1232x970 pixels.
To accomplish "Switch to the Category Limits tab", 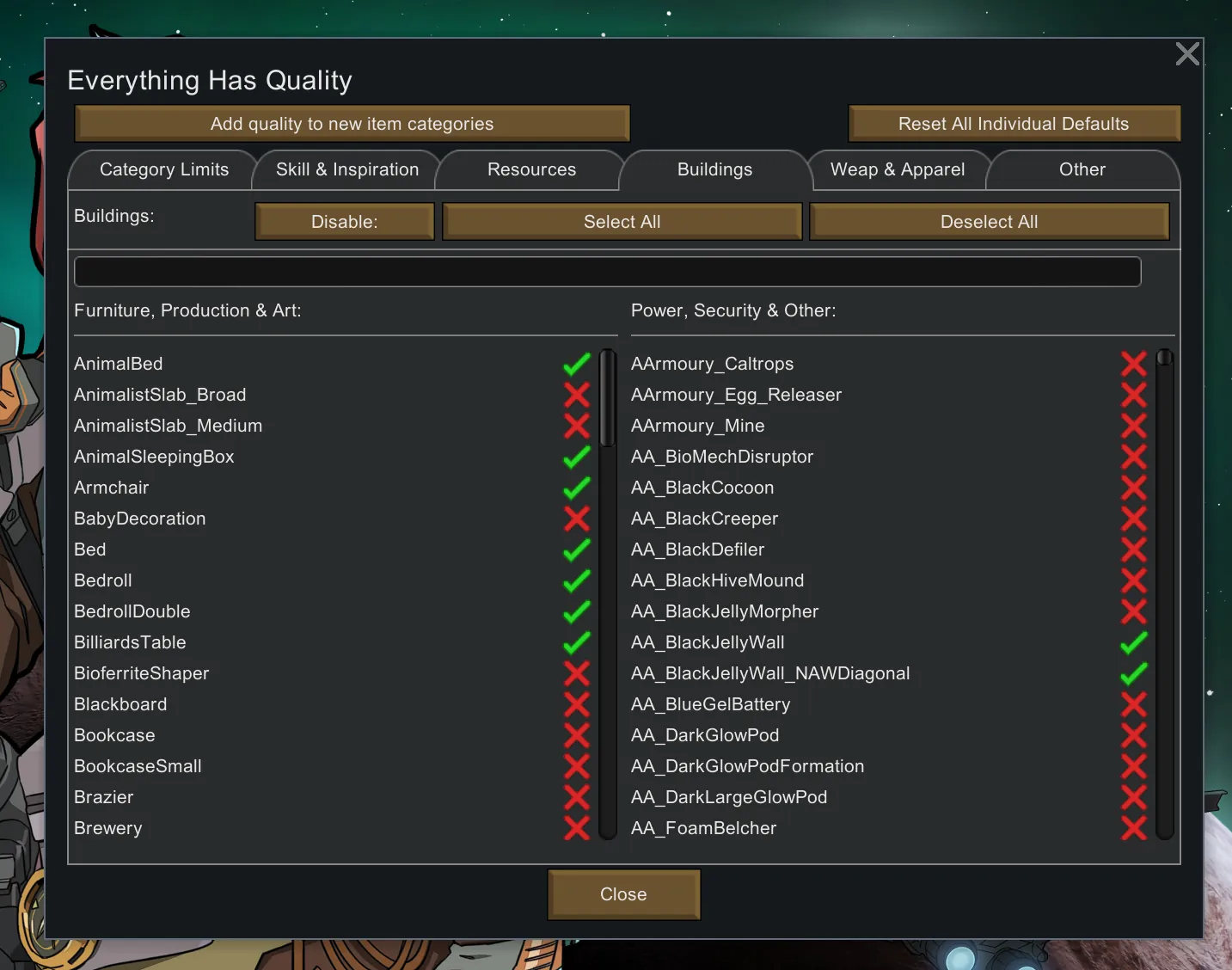I will point(164,169).
